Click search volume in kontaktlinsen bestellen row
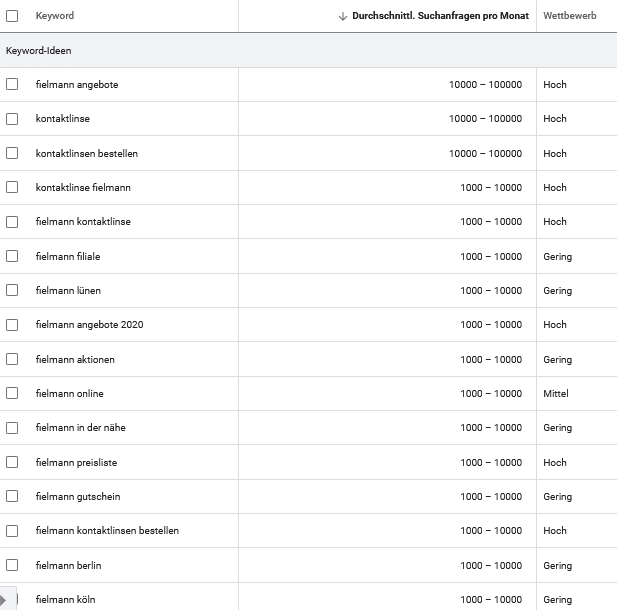620x615 pixels. pyautogui.click(x=485, y=153)
